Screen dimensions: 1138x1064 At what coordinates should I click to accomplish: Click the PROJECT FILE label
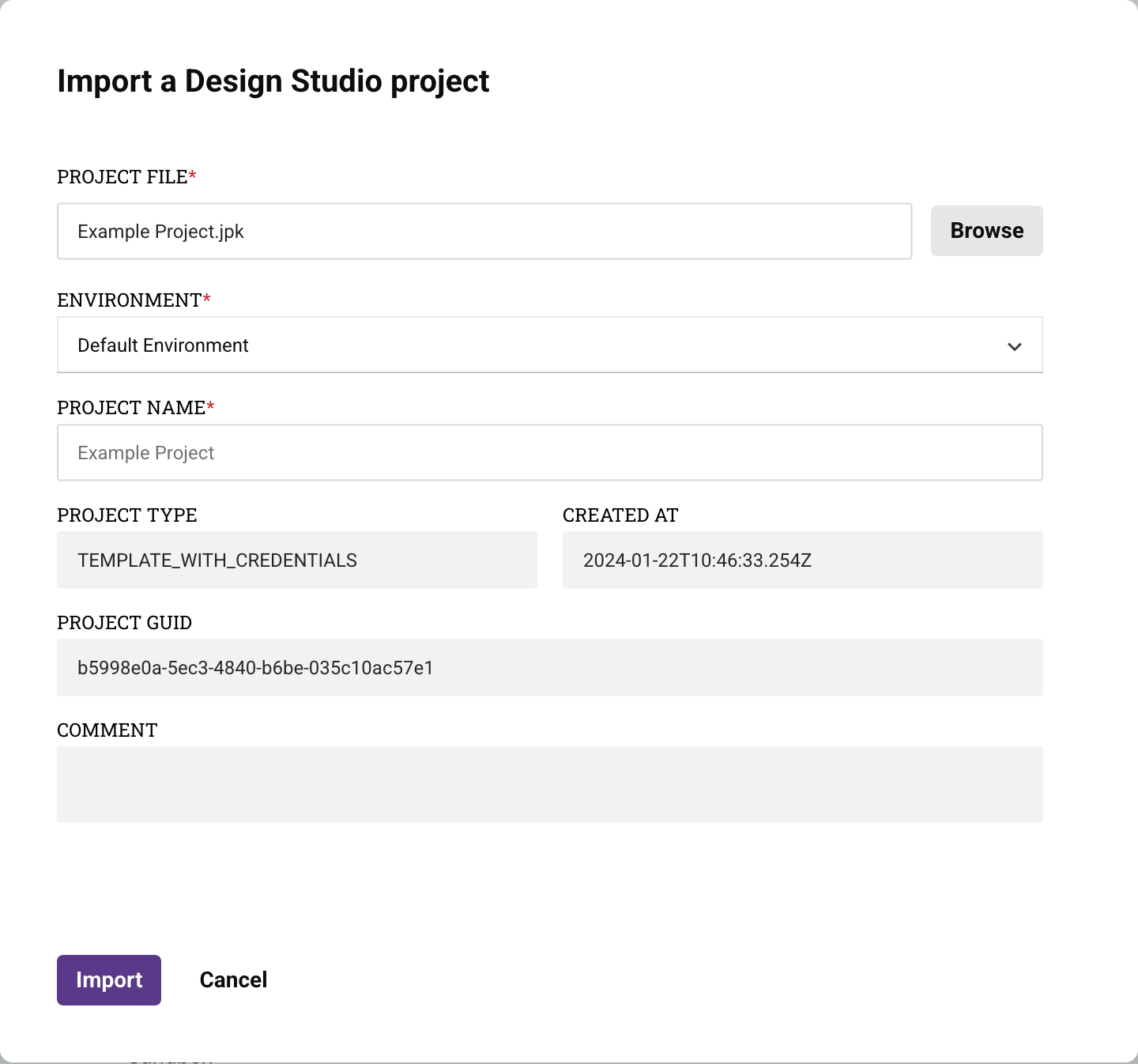tap(122, 177)
